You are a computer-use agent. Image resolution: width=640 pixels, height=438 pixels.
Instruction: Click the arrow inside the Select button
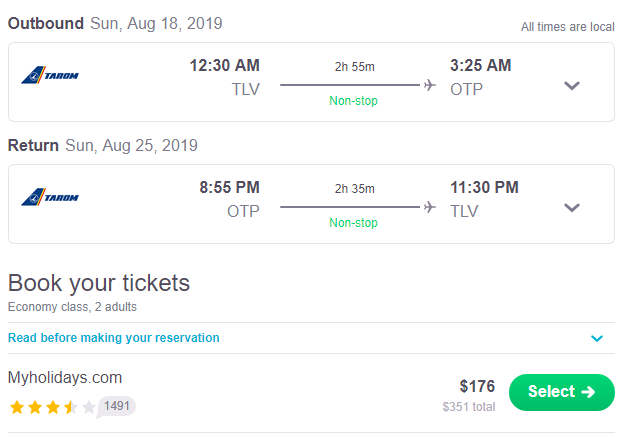588,392
